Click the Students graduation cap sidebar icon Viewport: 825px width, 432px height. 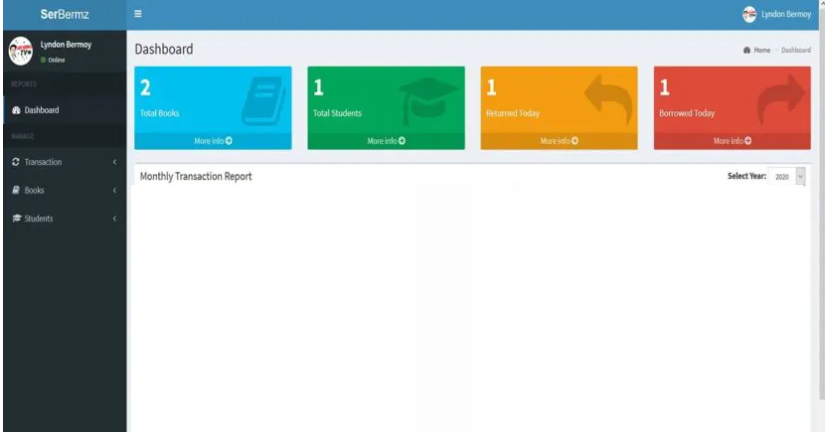[16, 218]
